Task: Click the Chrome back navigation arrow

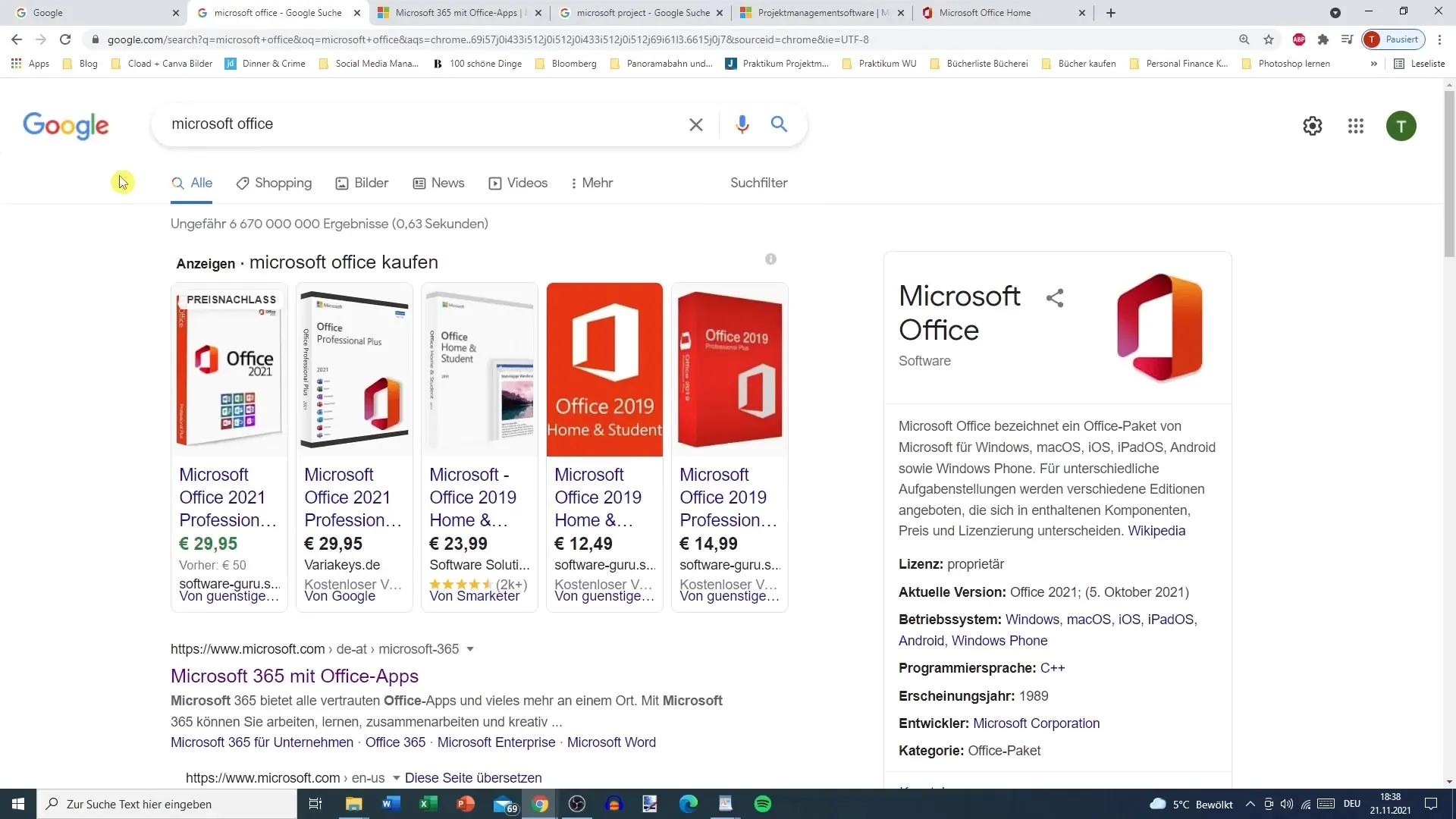Action: point(17,40)
